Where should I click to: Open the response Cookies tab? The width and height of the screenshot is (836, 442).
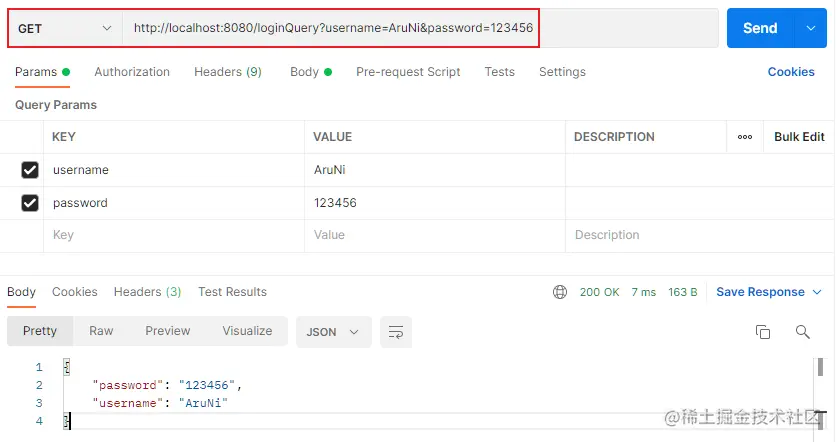click(75, 292)
